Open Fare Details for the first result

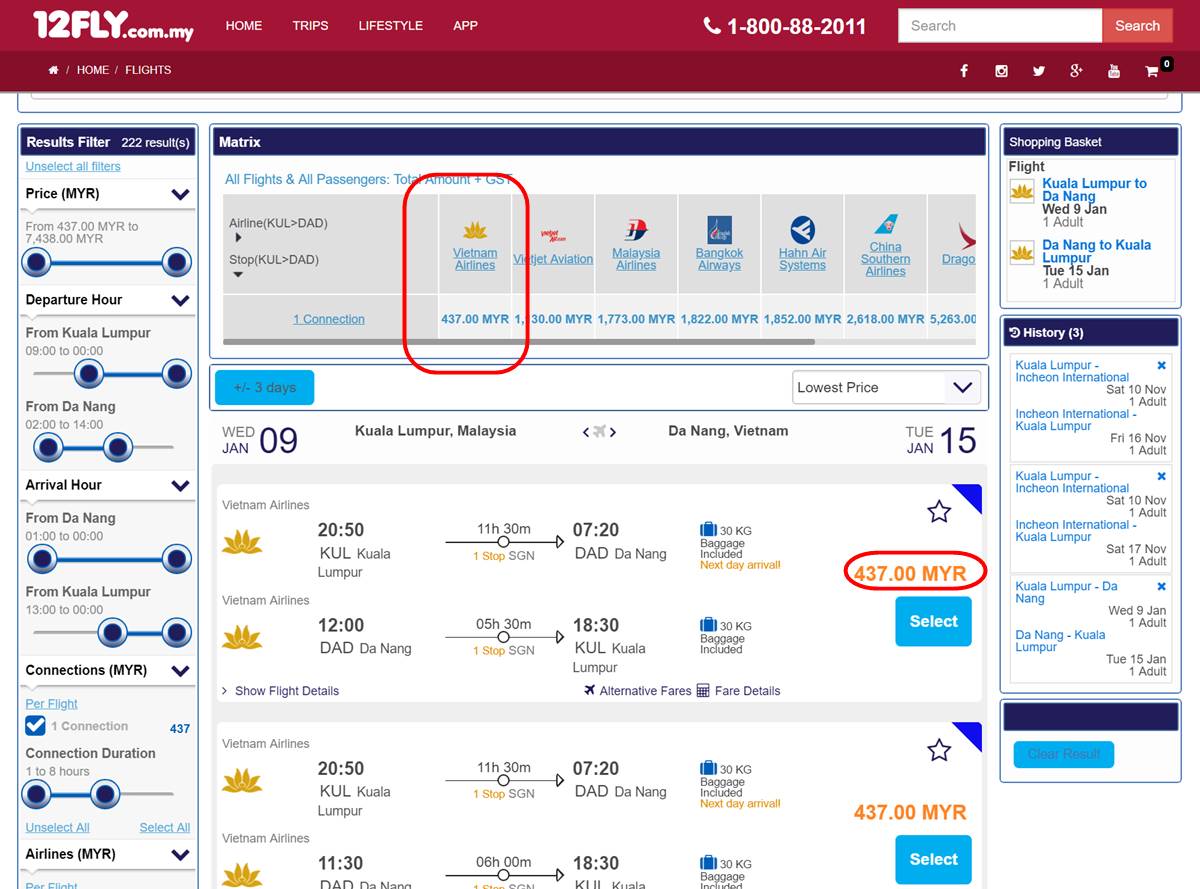click(x=739, y=691)
